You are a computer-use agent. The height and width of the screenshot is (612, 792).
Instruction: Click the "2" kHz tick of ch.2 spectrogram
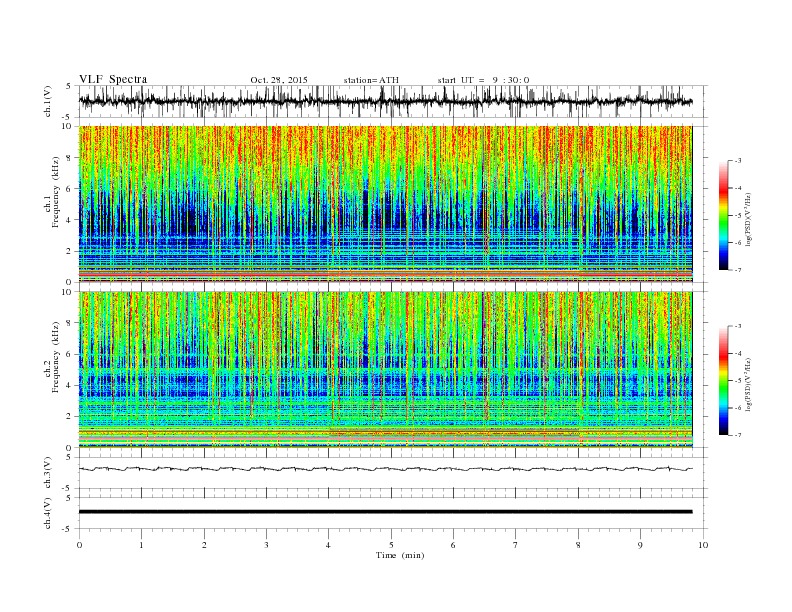click(70, 417)
